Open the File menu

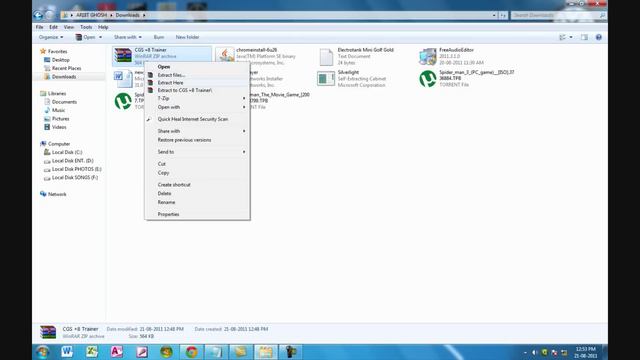(40, 27)
